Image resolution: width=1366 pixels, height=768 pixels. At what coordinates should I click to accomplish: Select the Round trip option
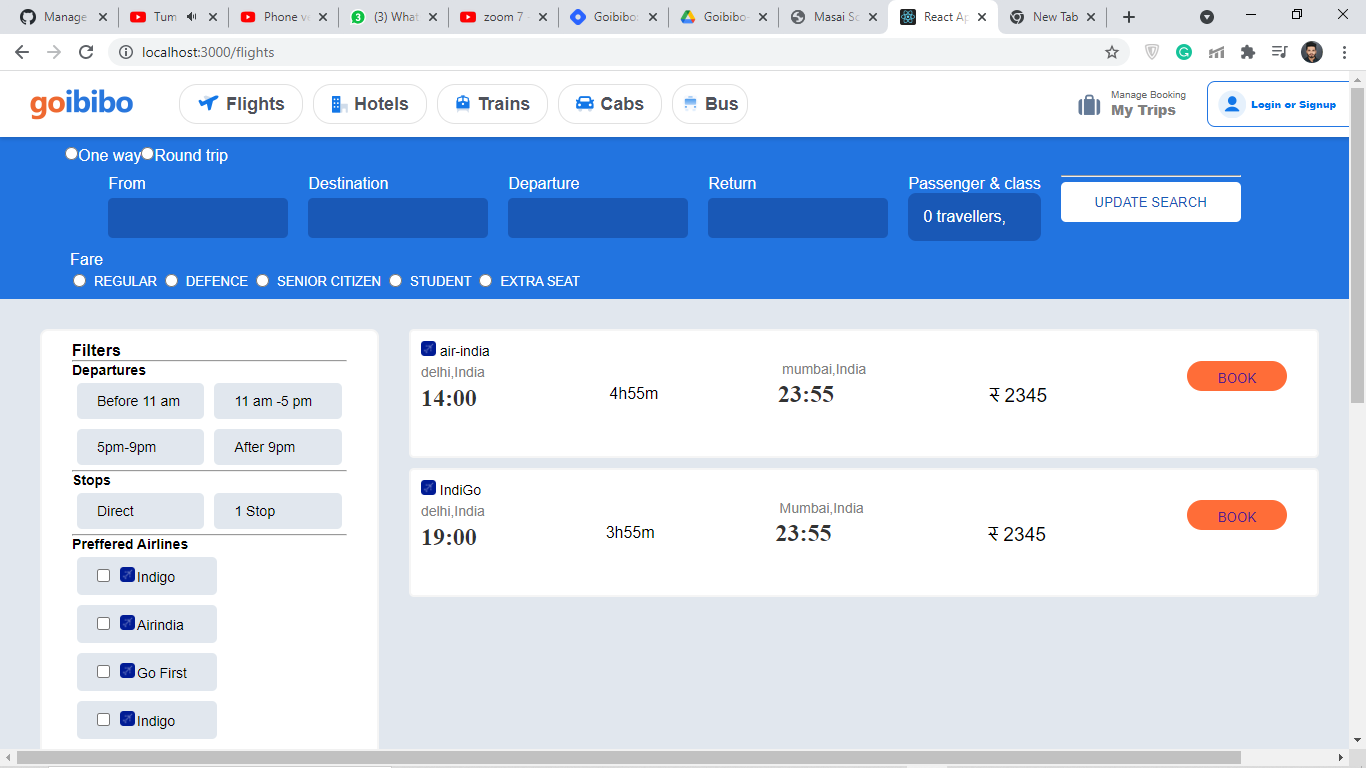(147, 153)
